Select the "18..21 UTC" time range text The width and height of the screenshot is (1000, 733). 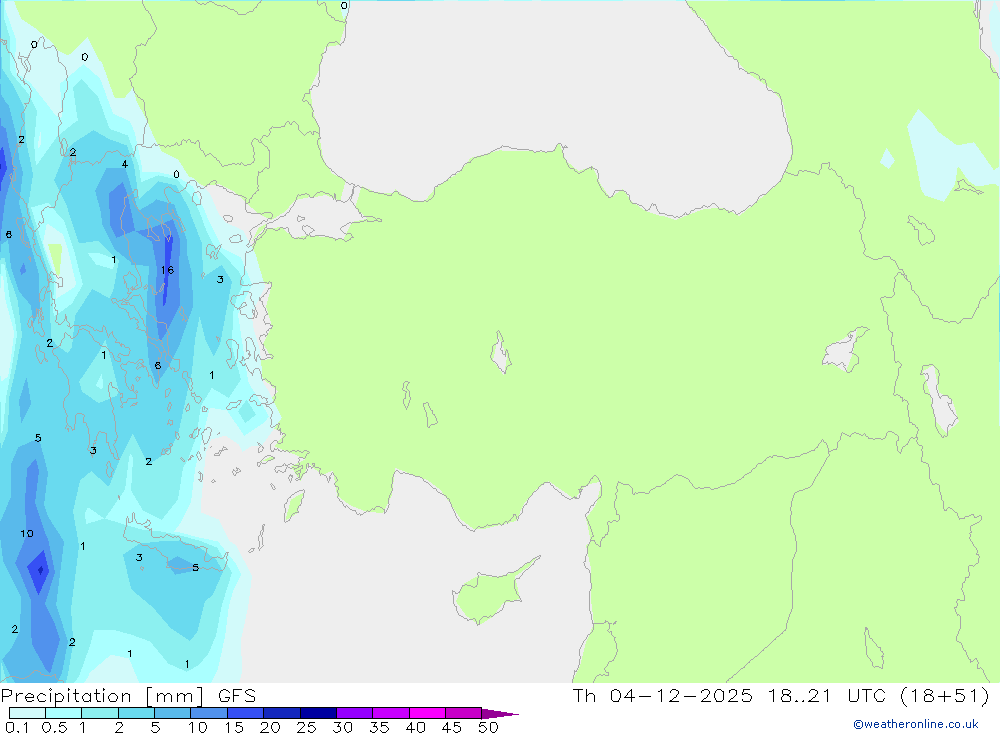(x=827, y=695)
